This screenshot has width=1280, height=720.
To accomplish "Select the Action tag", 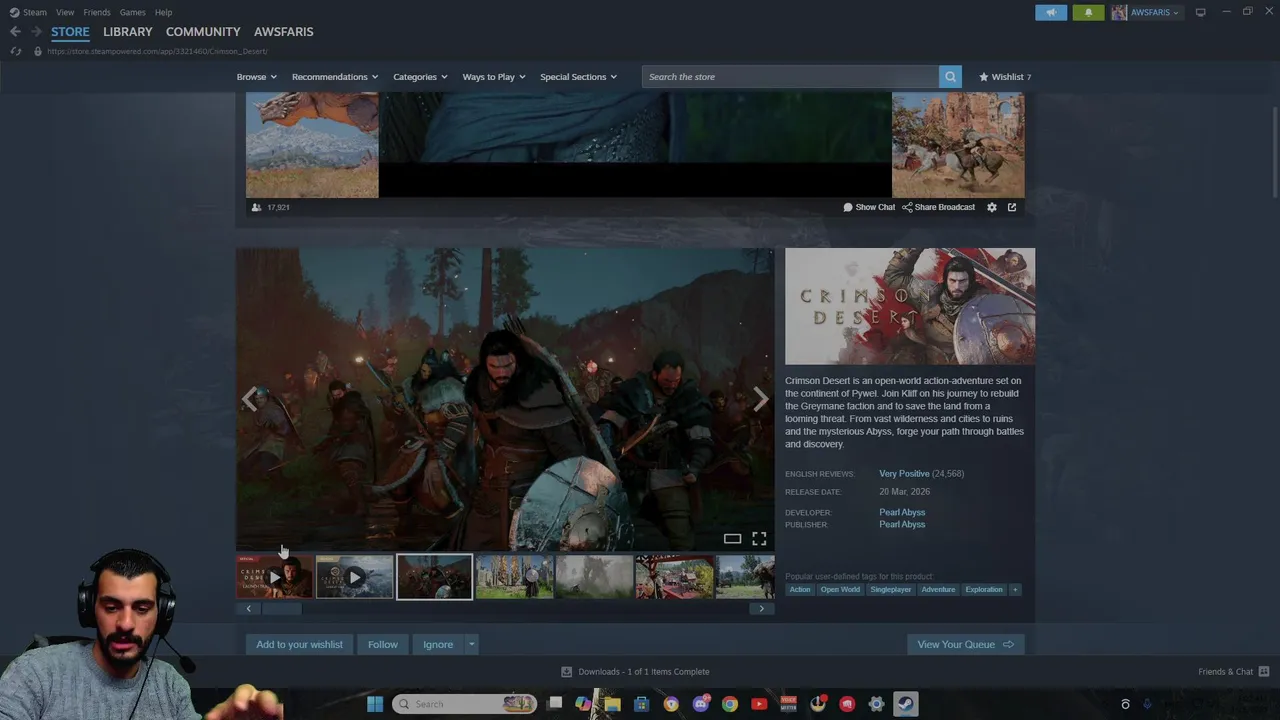I will (800, 590).
